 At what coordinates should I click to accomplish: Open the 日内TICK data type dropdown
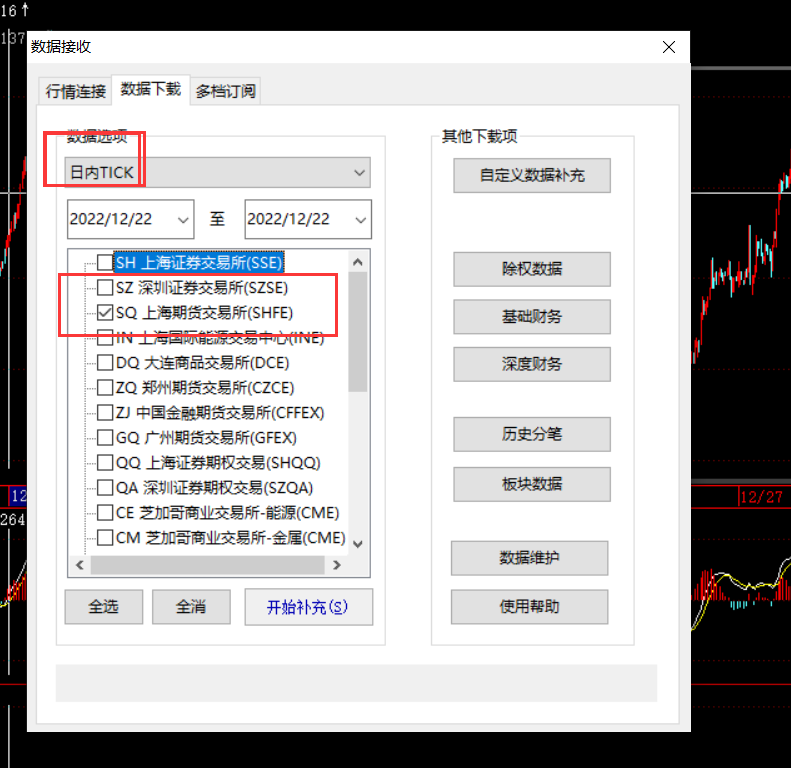(218, 173)
